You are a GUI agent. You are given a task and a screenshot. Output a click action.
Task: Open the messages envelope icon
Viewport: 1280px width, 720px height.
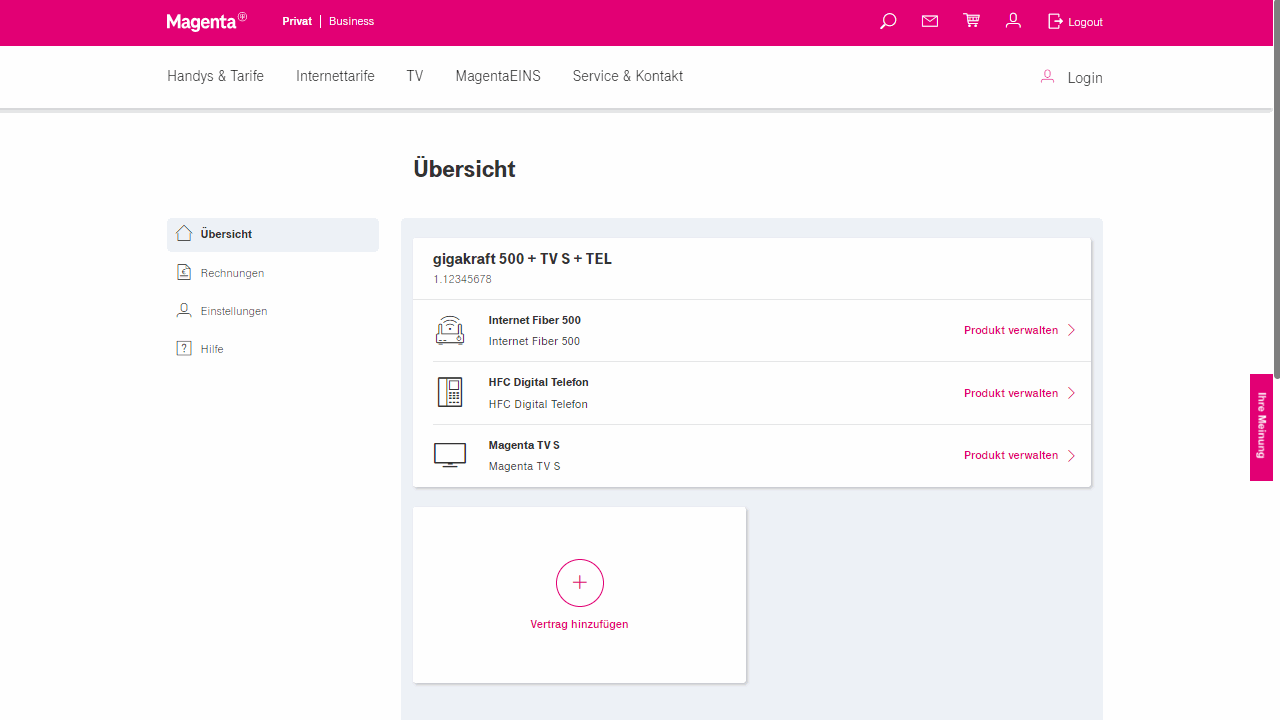click(x=929, y=21)
